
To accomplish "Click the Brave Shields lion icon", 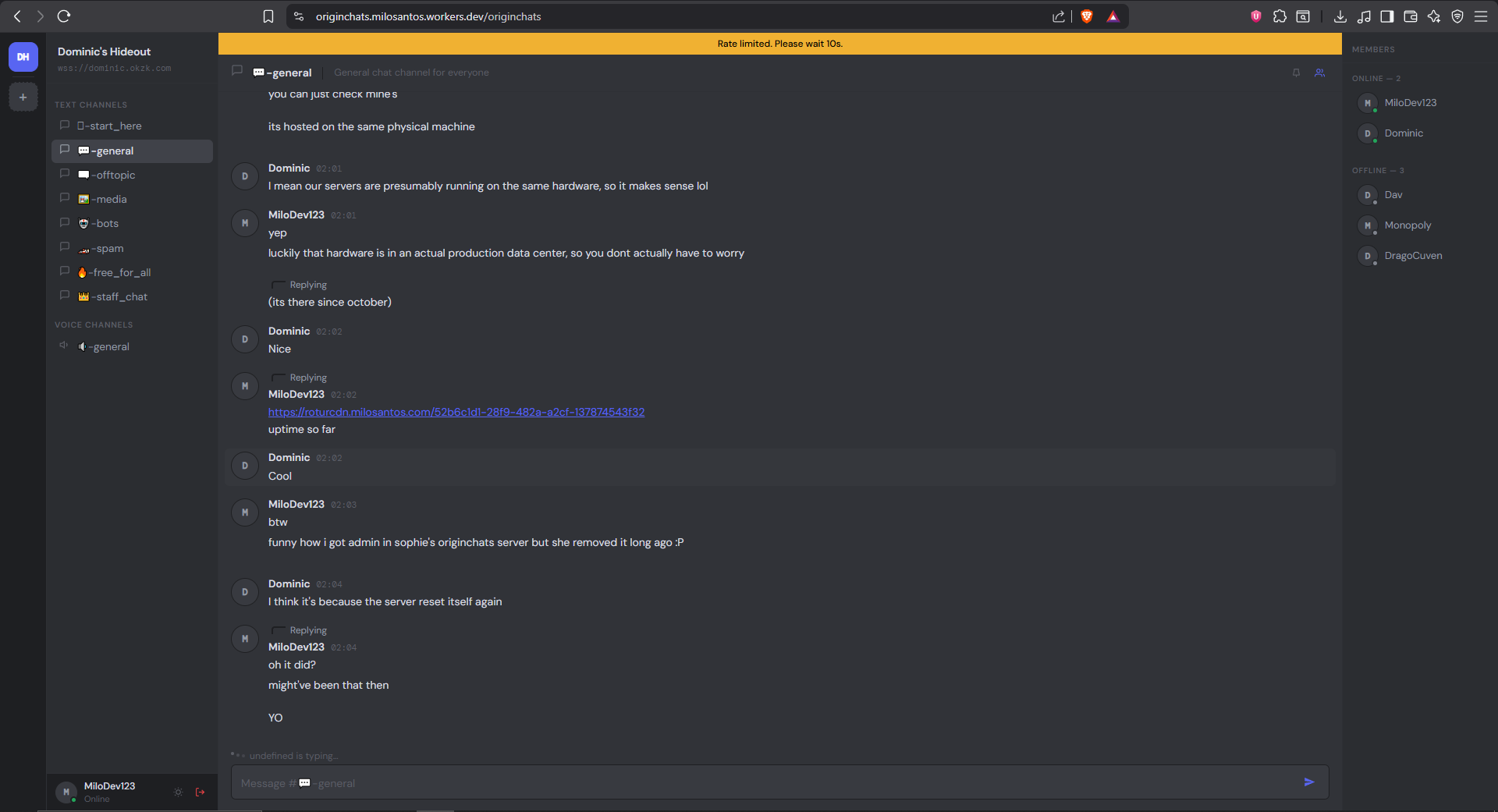I will [1087, 16].
